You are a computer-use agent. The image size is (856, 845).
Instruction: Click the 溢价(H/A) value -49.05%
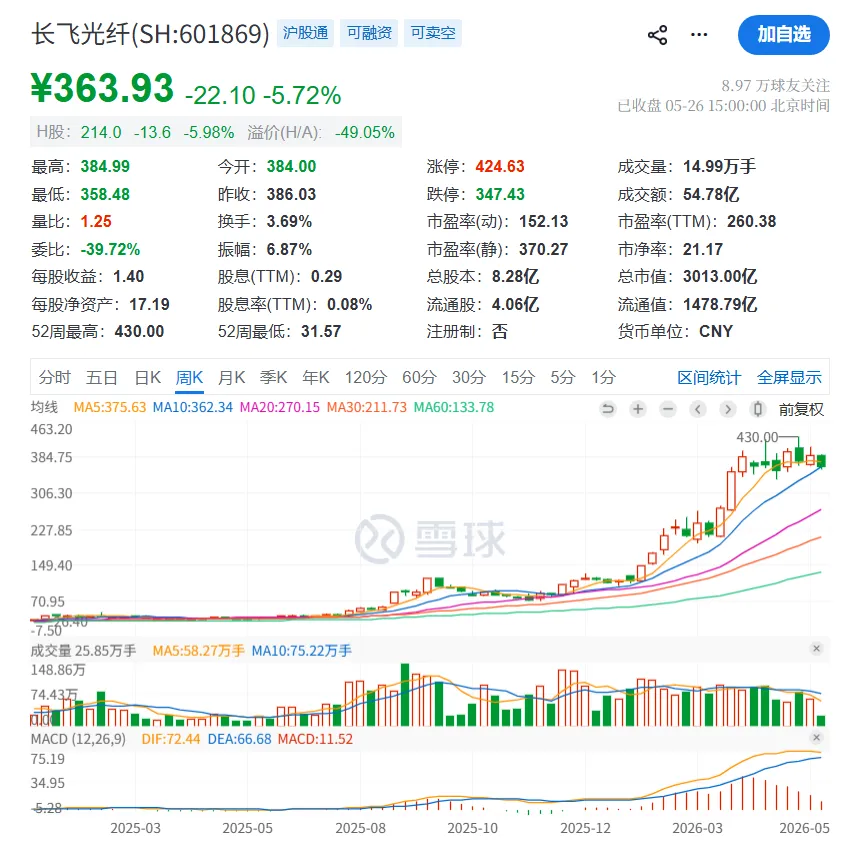tap(365, 132)
